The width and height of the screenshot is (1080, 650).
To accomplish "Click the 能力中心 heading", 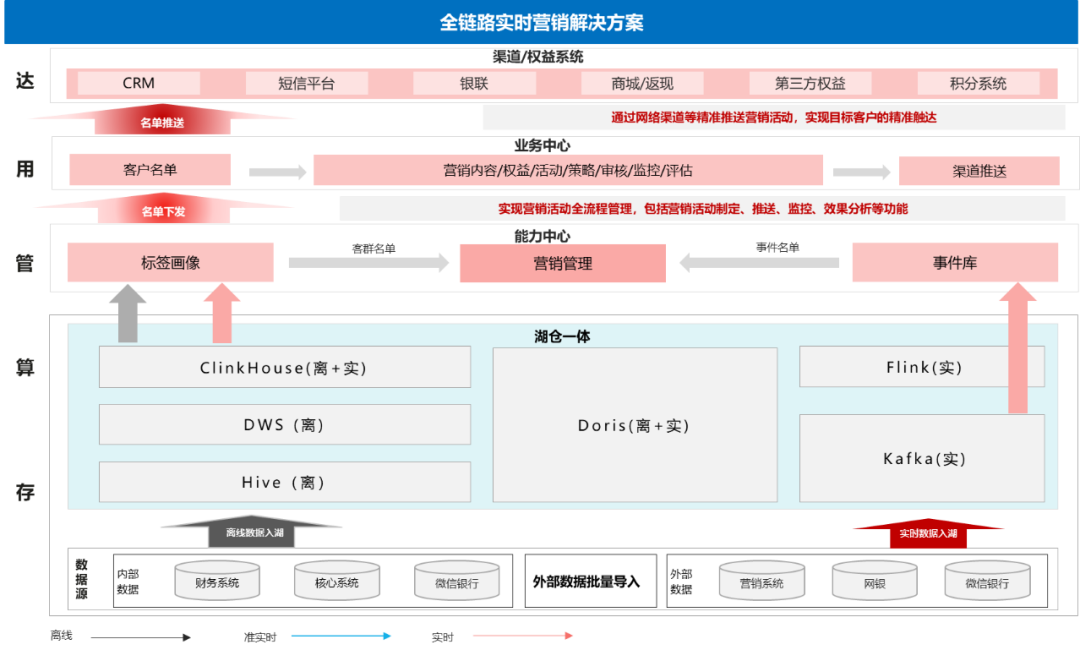I will 542,235.
